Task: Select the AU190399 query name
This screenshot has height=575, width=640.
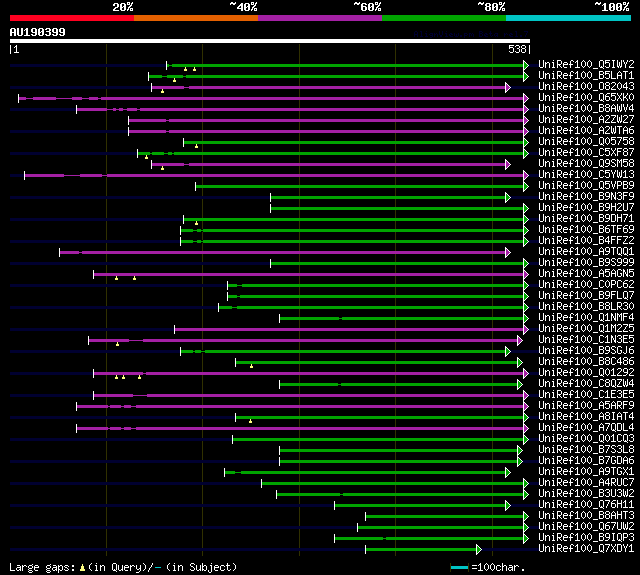Action: coord(38,32)
